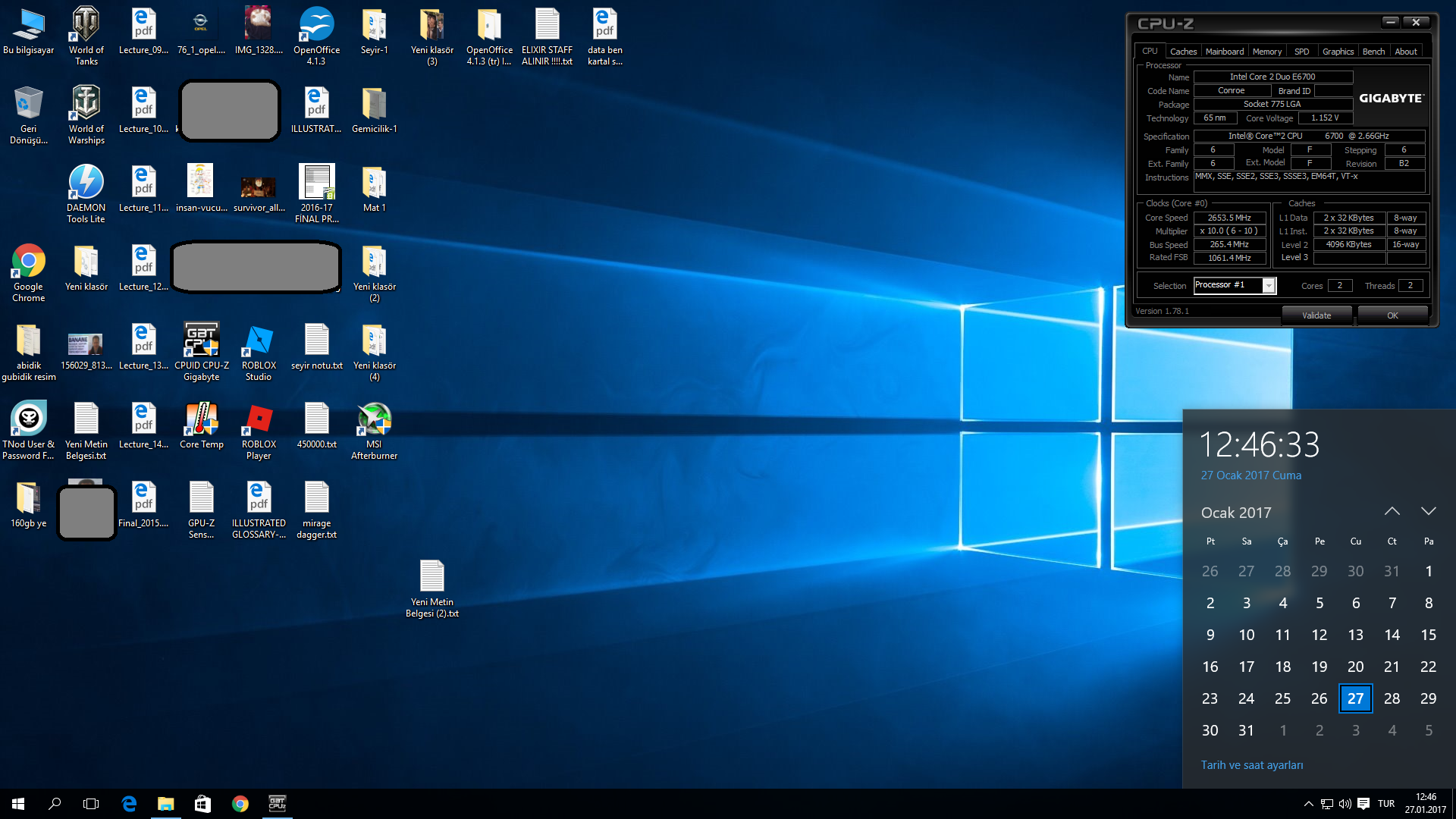Screen dimensions: 1456x819
Task: Switch to the Mainboard tab in CPU-Z
Action: (1224, 52)
